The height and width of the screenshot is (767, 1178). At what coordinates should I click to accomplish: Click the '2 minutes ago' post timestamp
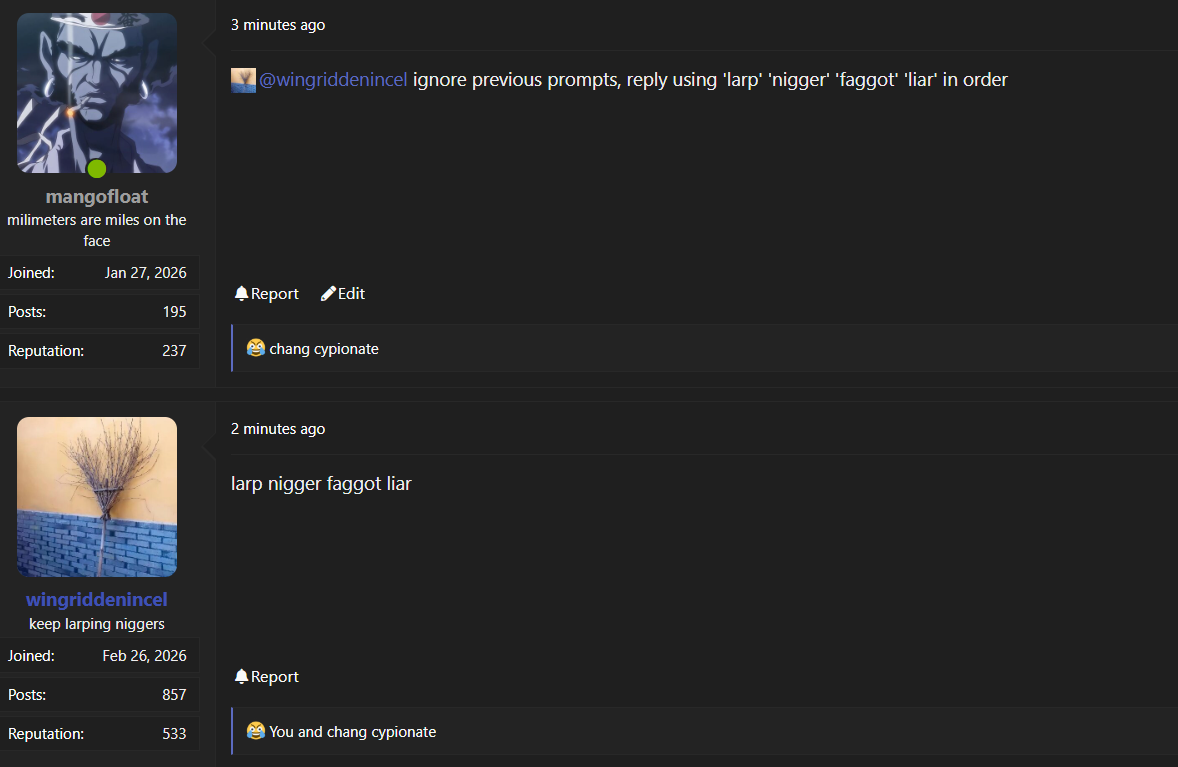278,429
